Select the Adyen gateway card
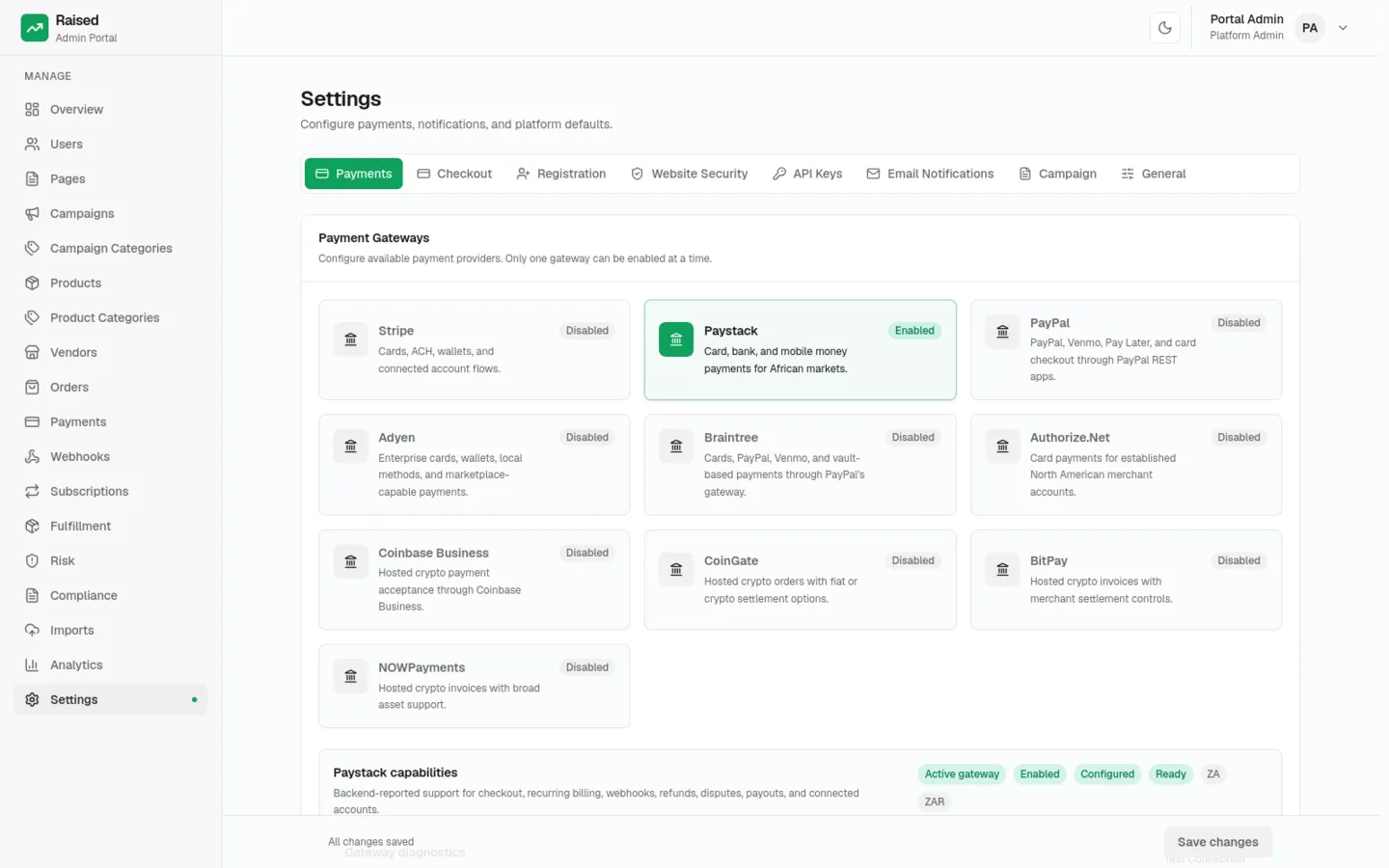The width and height of the screenshot is (1389, 868). tap(475, 465)
